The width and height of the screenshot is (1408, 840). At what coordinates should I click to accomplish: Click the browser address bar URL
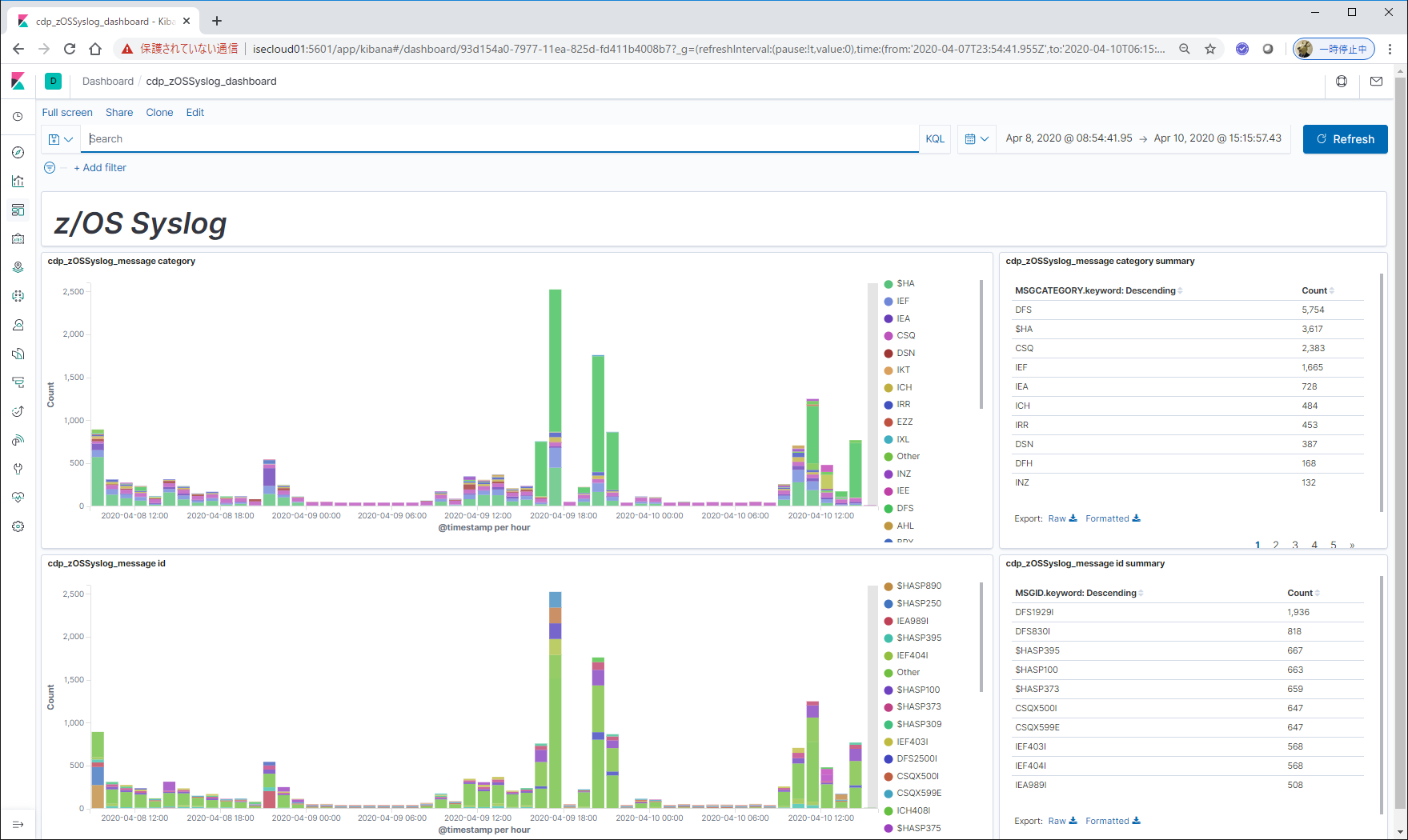(708, 49)
